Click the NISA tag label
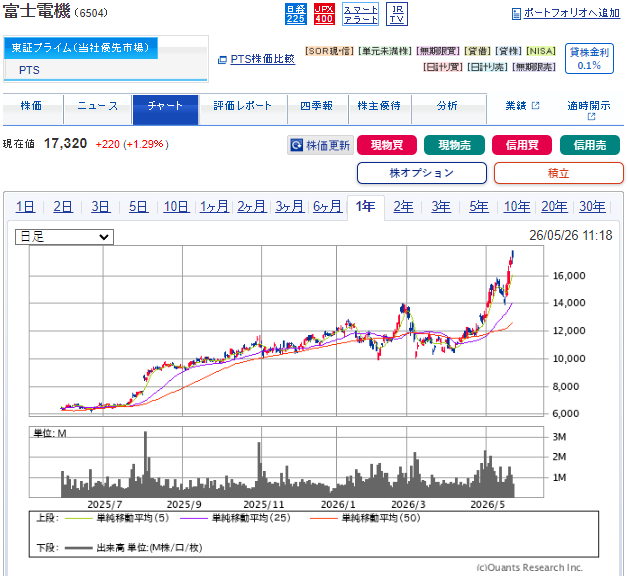The width and height of the screenshot is (628, 576). pos(541,51)
